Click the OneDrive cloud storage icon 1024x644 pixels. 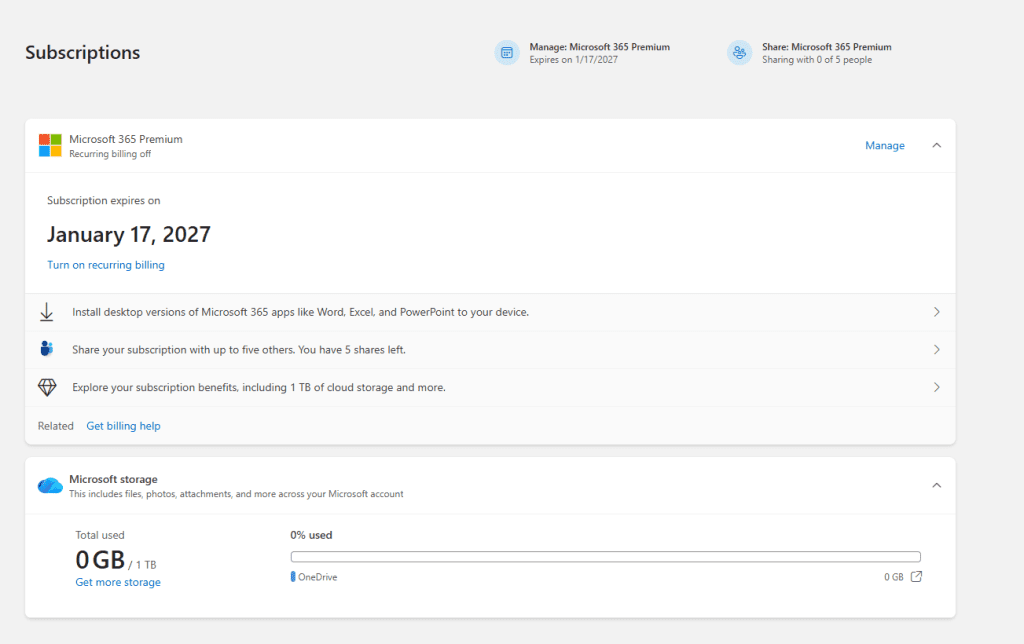tap(50, 486)
